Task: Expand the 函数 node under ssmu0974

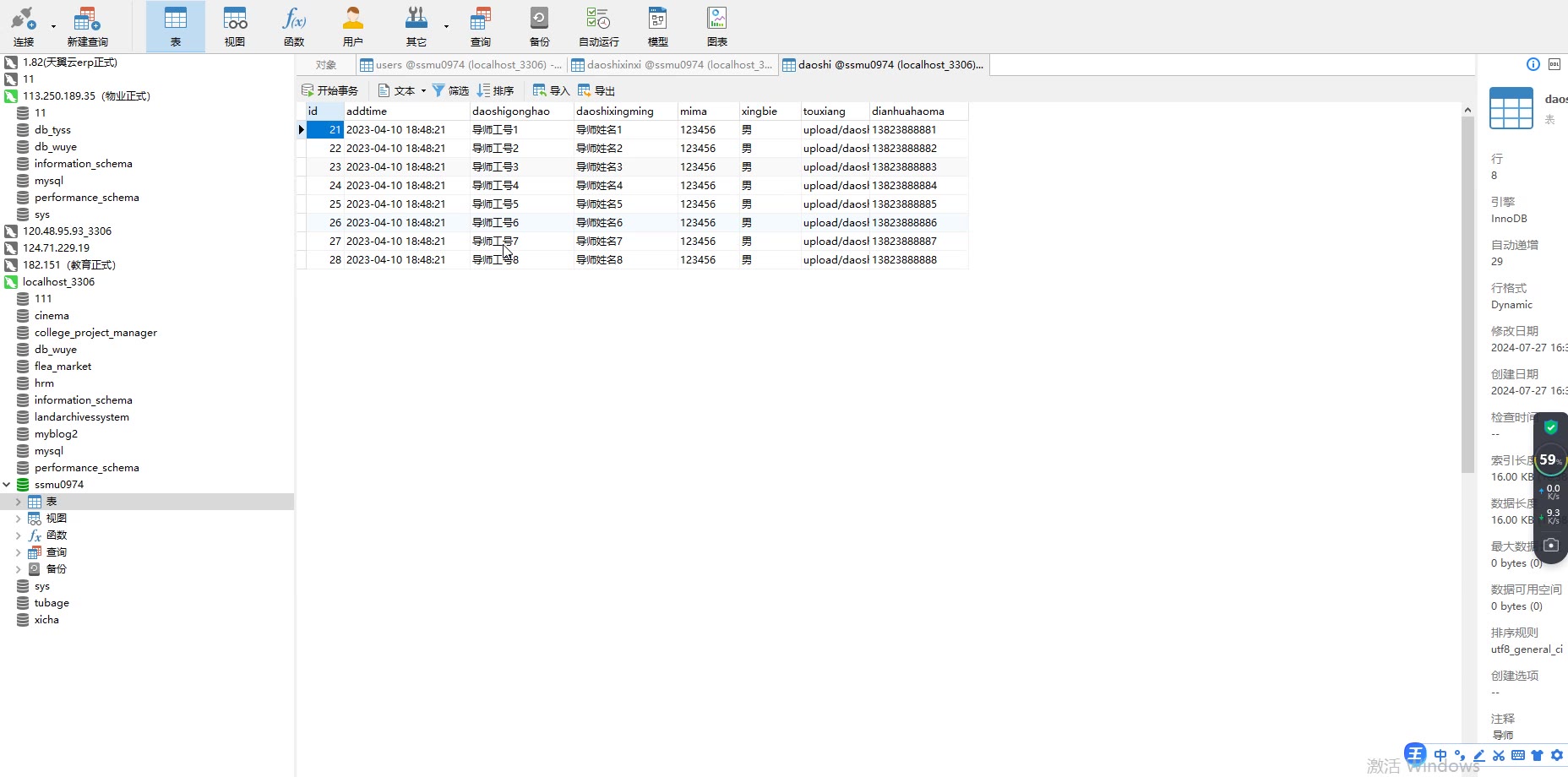Action: [19, 535]
